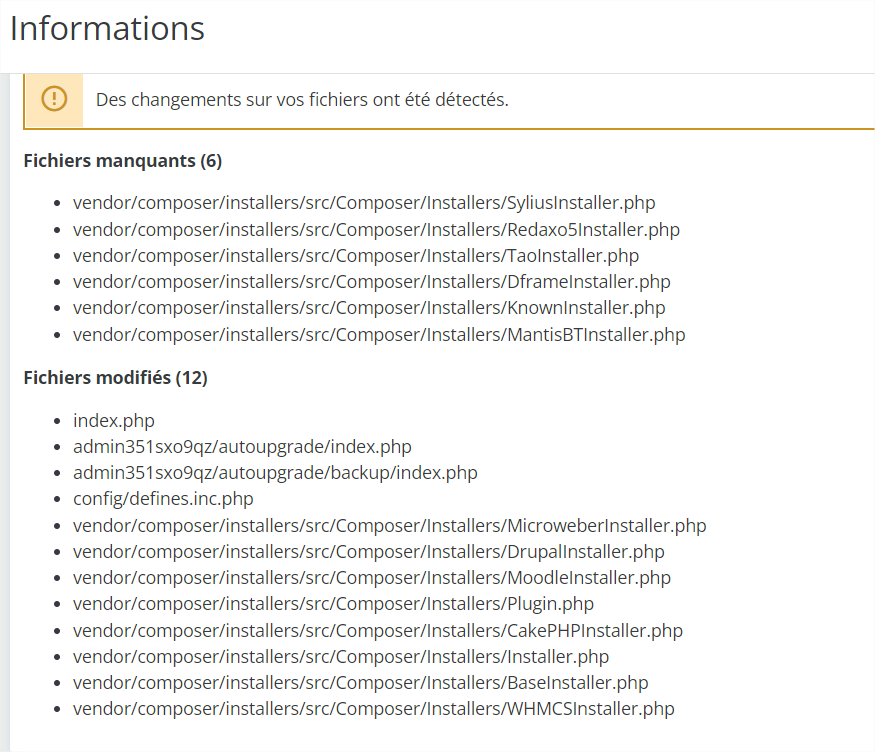The image size is (875, 752).
Task: Click the modified index.php entry
Action: [114, 421]
